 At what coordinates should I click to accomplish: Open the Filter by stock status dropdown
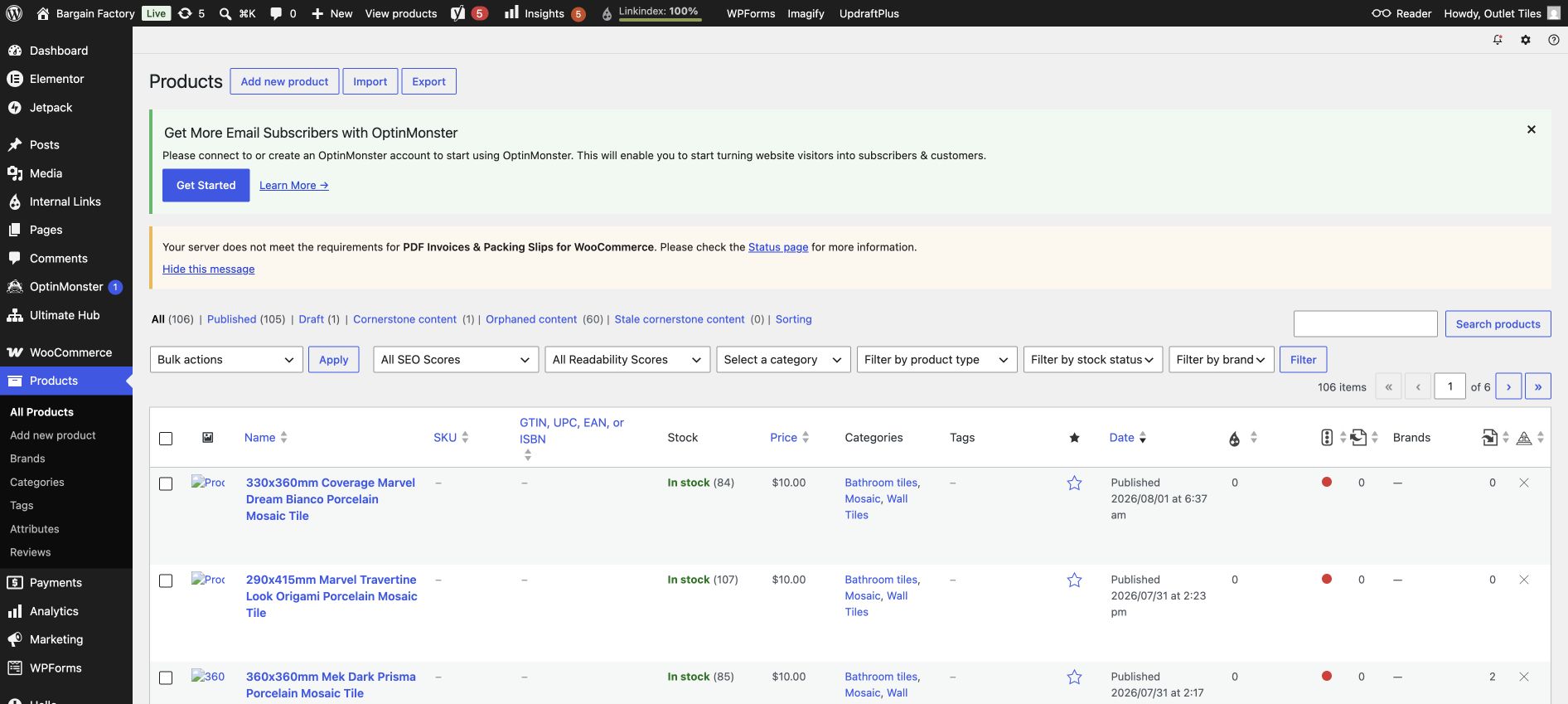click(x=1093, y=359)
